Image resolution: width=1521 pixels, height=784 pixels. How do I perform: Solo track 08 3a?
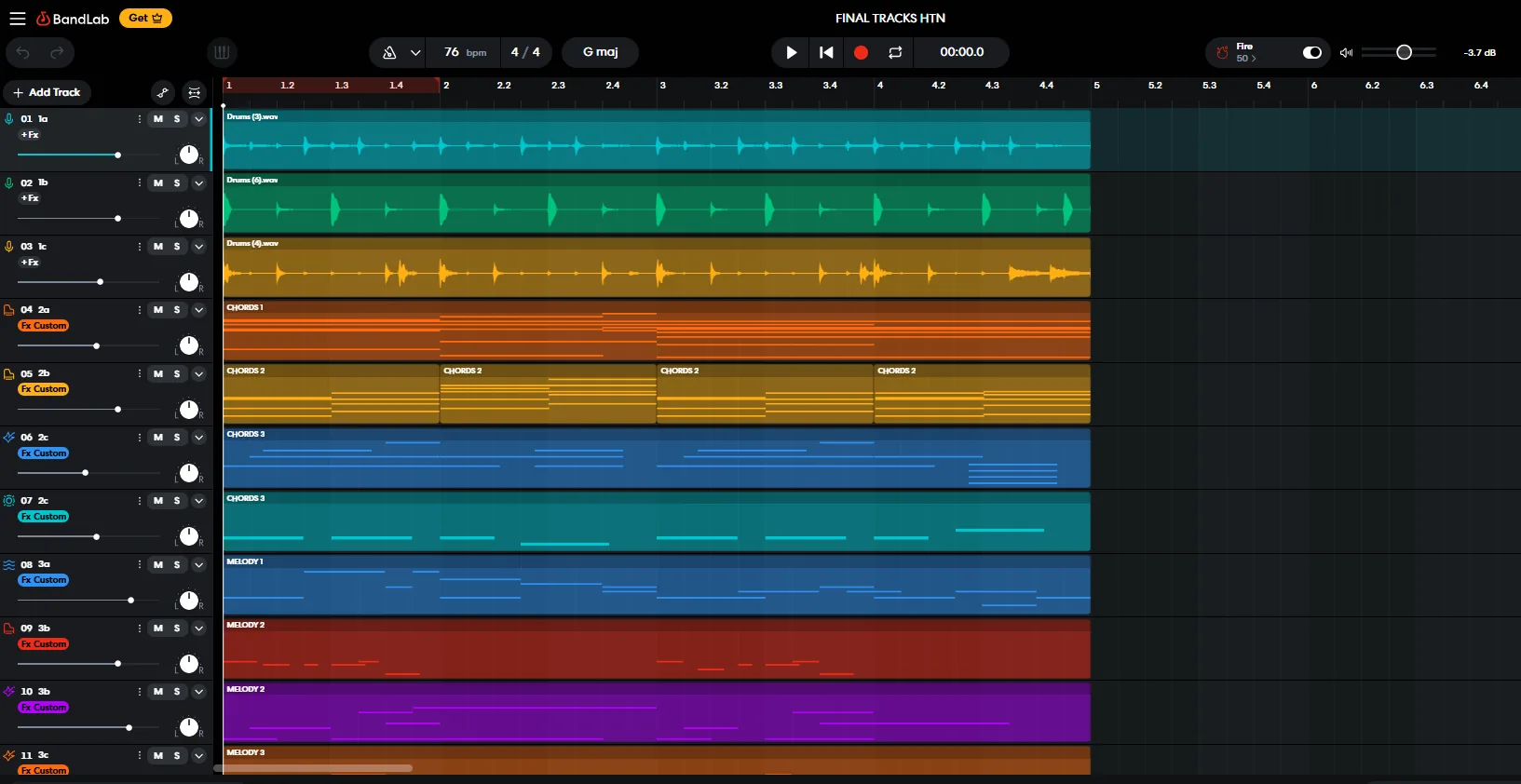(177, 565)
